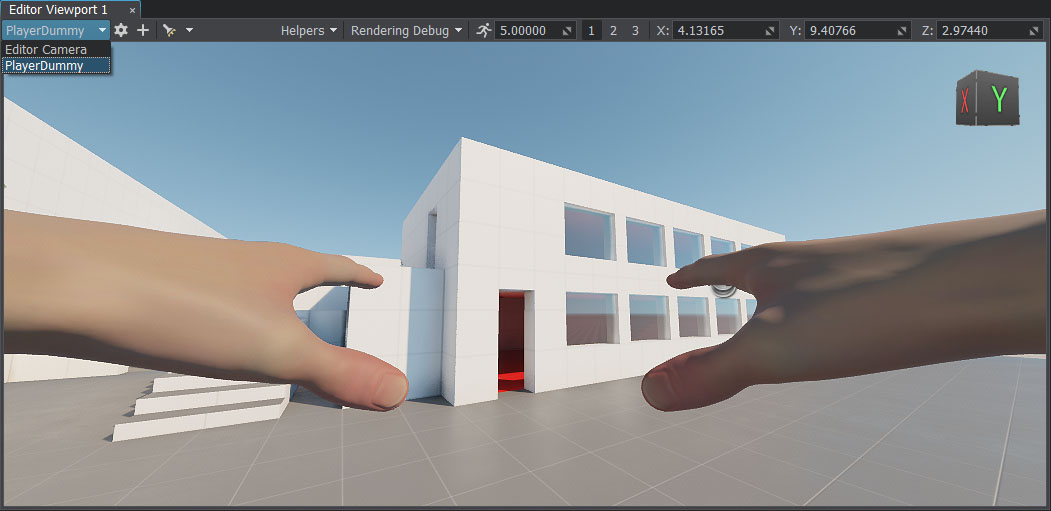Click the drag handle in speed field
This screenshot has height=511, width=1051.
(x=567, y=31)
